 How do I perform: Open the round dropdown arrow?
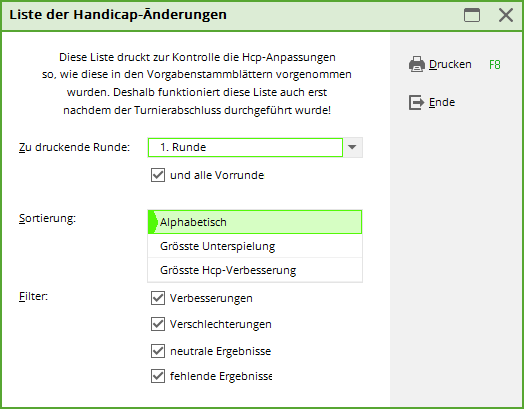point(352,147)
